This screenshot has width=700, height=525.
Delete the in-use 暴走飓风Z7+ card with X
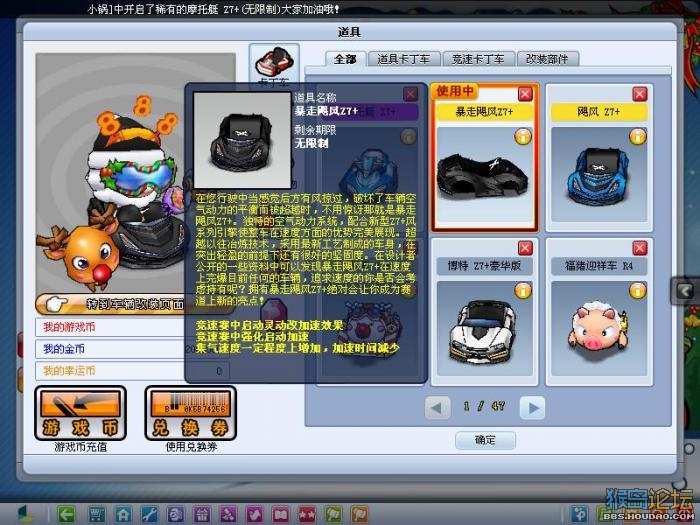coord(525,94)
